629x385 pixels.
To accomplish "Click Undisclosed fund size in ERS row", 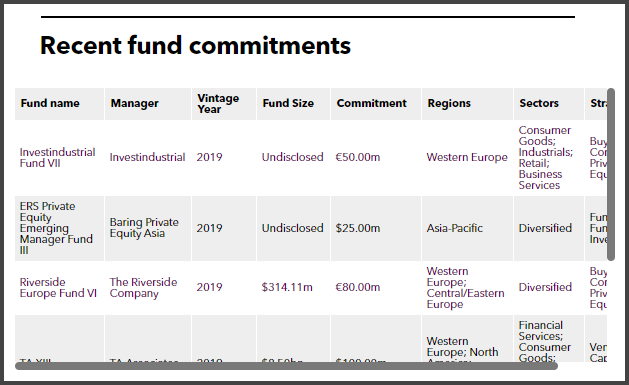I will [x=292, y=228].
